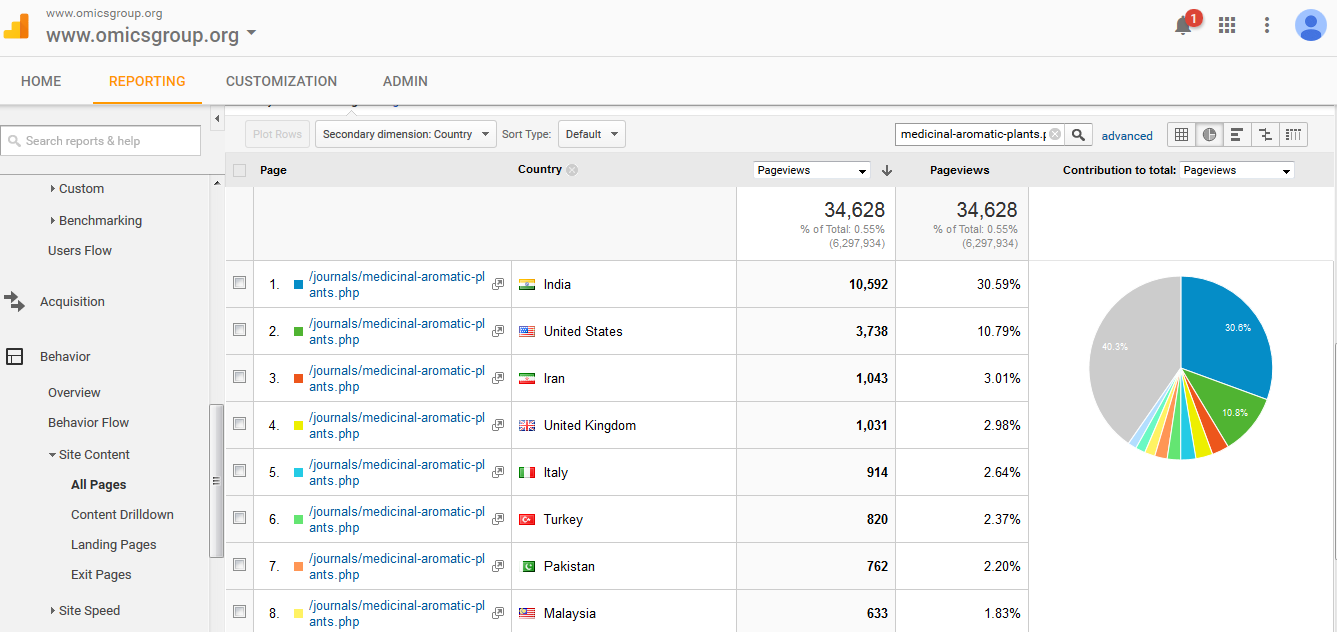Open the user account avatar
The height and width of the screenshot is (632, 1337).
(1310, 25)
